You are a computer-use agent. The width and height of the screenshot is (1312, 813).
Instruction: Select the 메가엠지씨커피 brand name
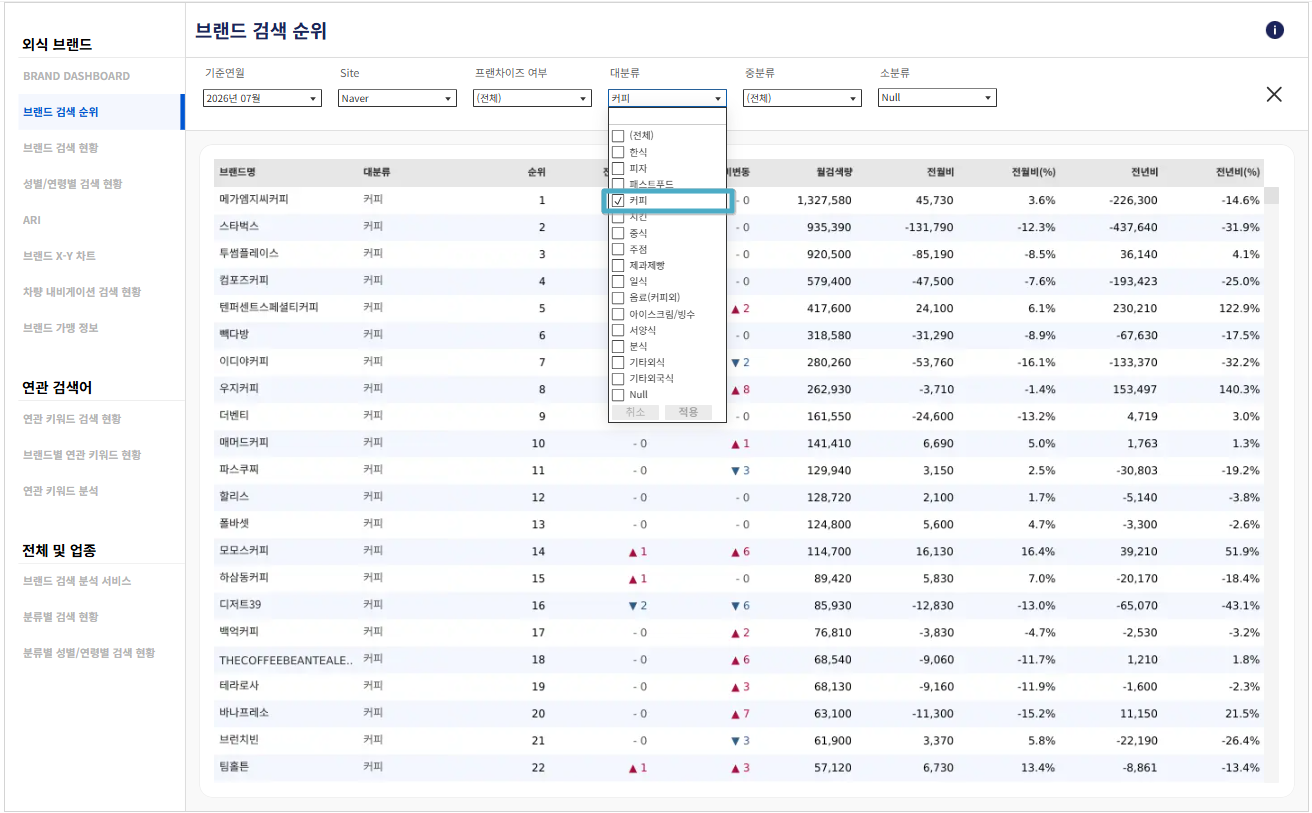(254, 200)
